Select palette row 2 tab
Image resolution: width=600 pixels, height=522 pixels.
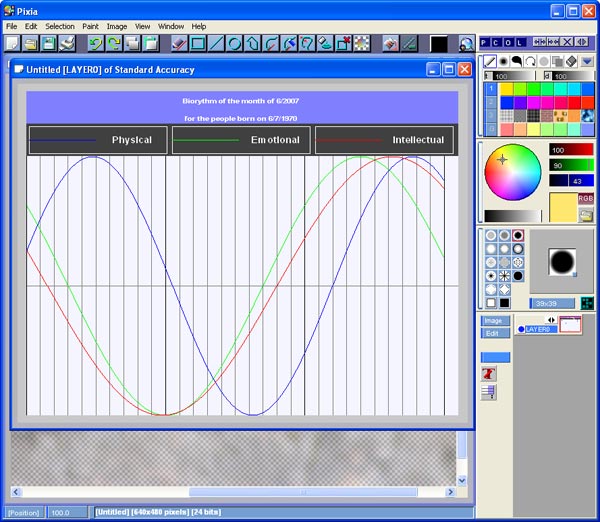(x=490, y=102)
